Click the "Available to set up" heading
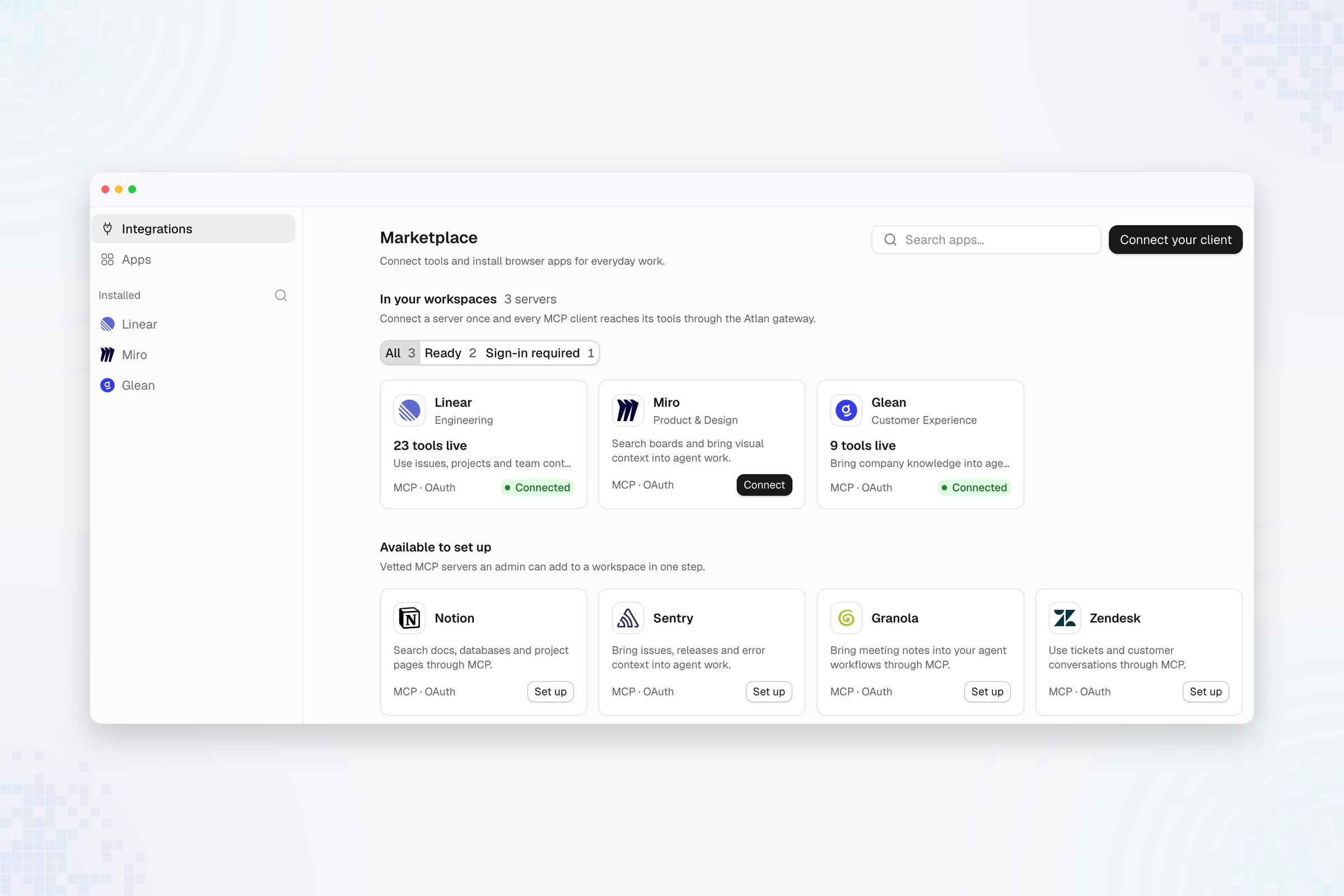Screen dimensions: 1344x896 point(436,547)
